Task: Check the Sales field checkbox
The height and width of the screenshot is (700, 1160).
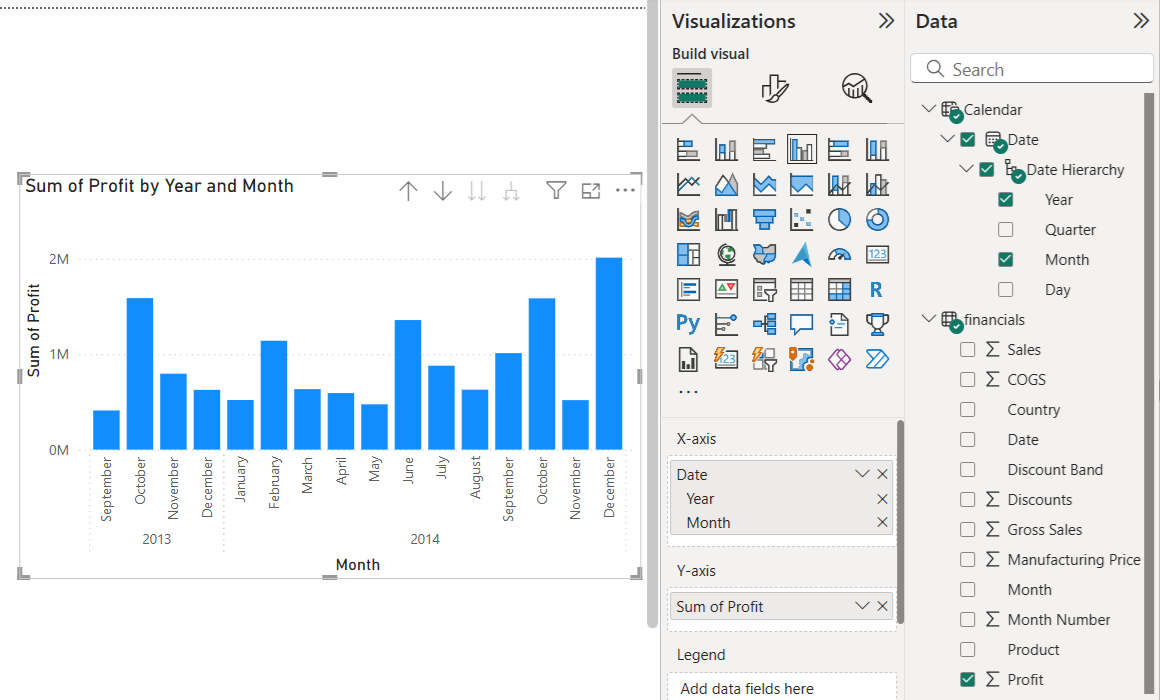Action: pyautogui.click(x=968, y=349)
